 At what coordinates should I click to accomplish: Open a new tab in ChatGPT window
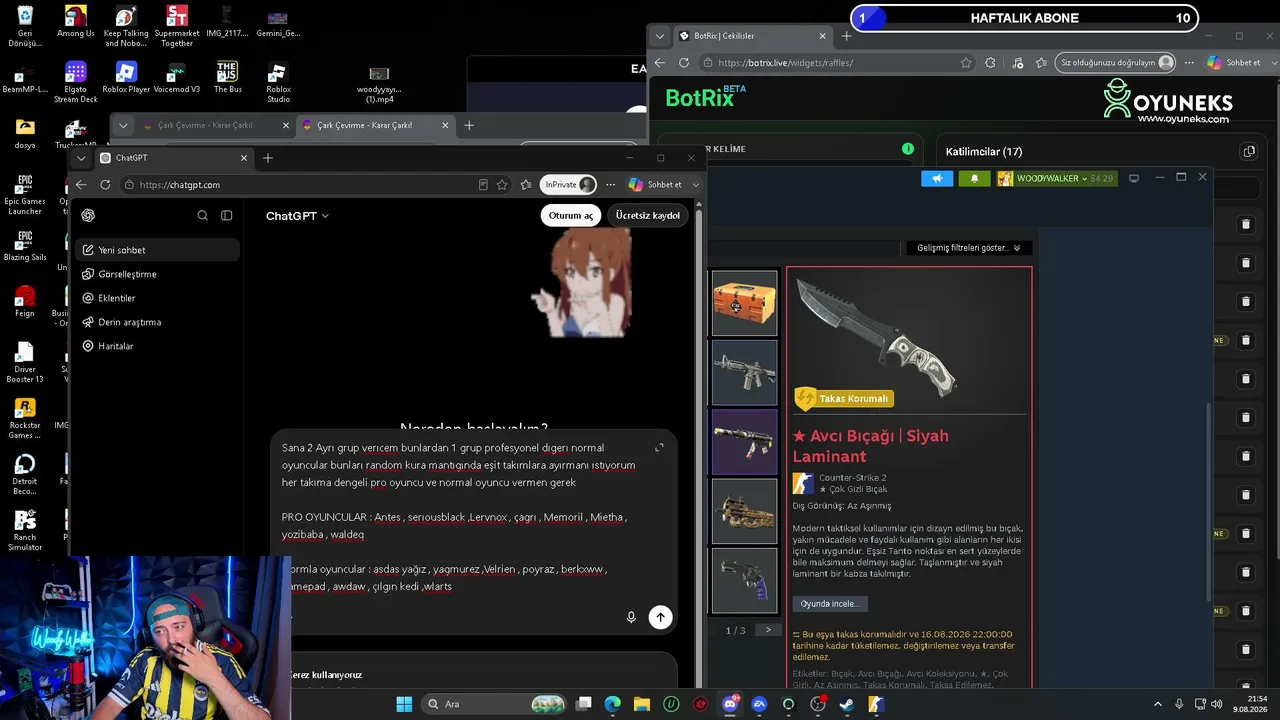pyautogui.click(x=267, y=158)
